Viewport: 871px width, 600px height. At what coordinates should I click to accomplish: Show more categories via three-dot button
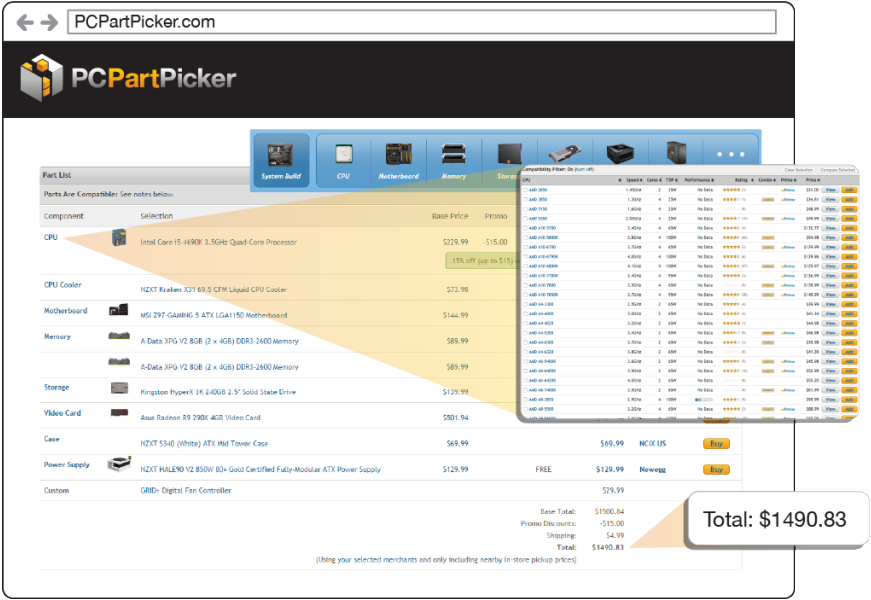[x=731, y=155]
